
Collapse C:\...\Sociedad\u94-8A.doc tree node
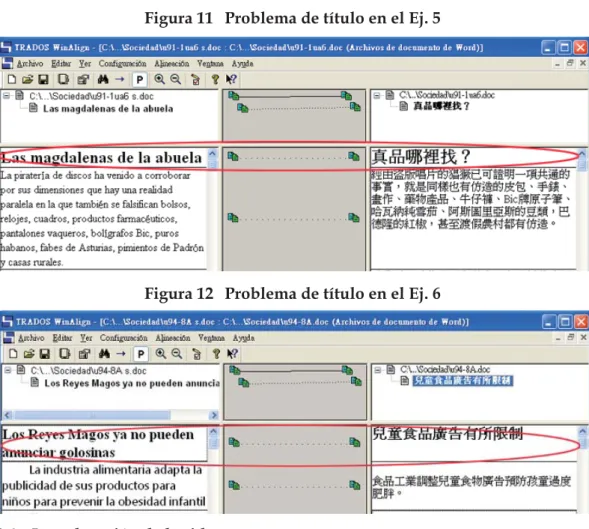(378, 370)
